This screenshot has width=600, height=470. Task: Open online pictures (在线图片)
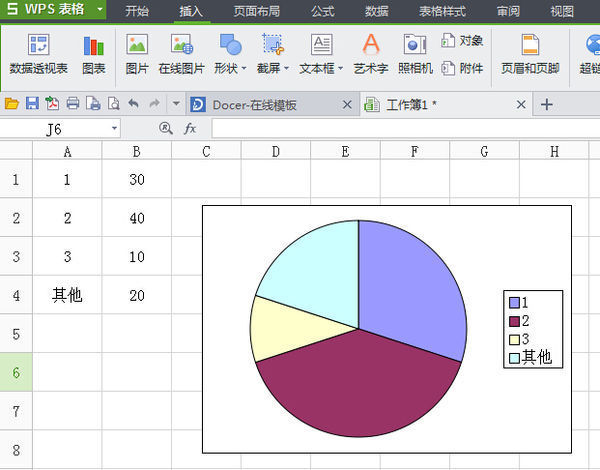point(182,54)
